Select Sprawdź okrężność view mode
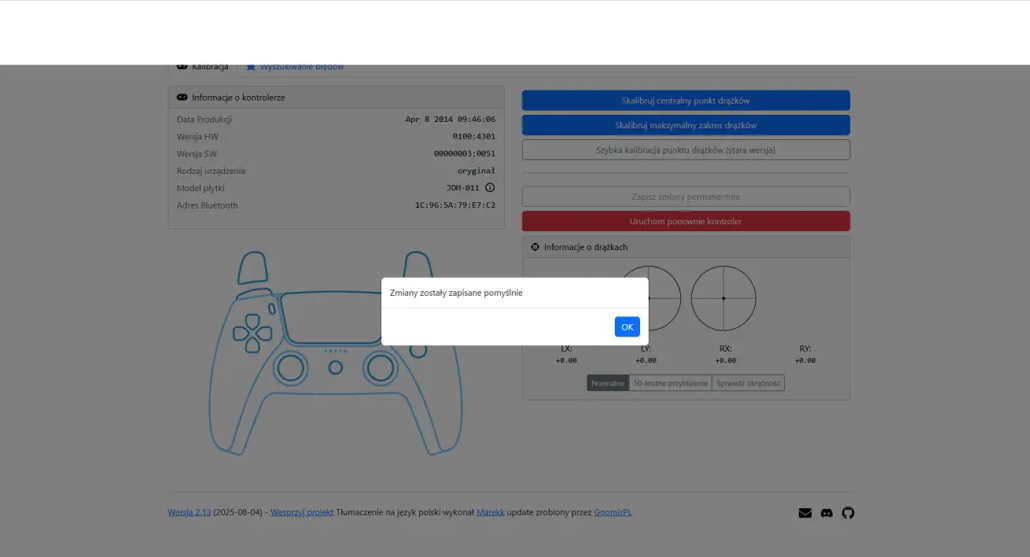This screenshot has height=557, width=1030. pos(748,383)
